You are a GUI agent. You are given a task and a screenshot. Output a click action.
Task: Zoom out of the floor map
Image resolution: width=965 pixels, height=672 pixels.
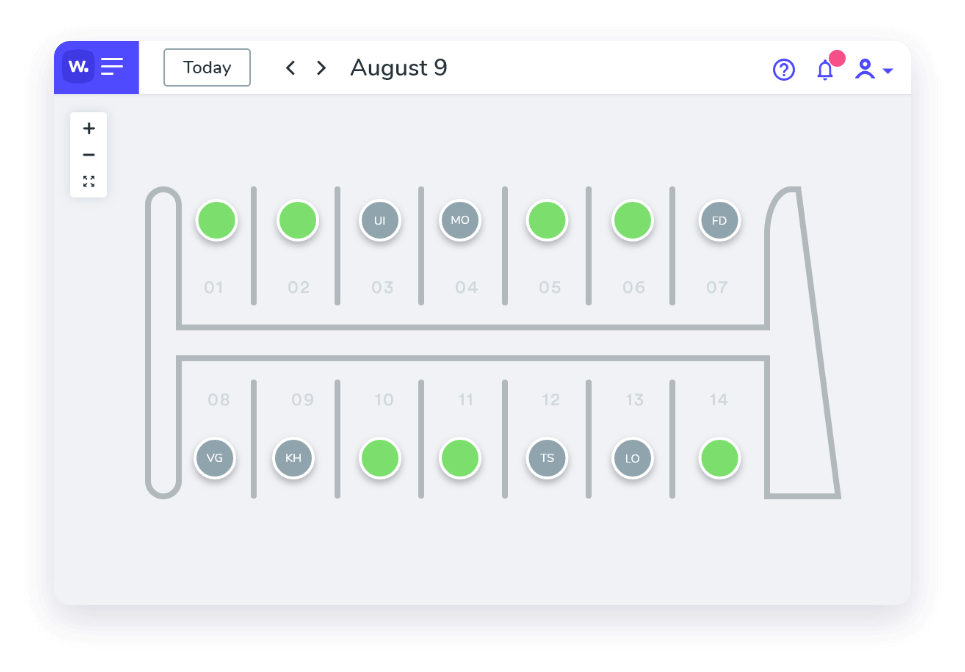(x=89, y=155)
